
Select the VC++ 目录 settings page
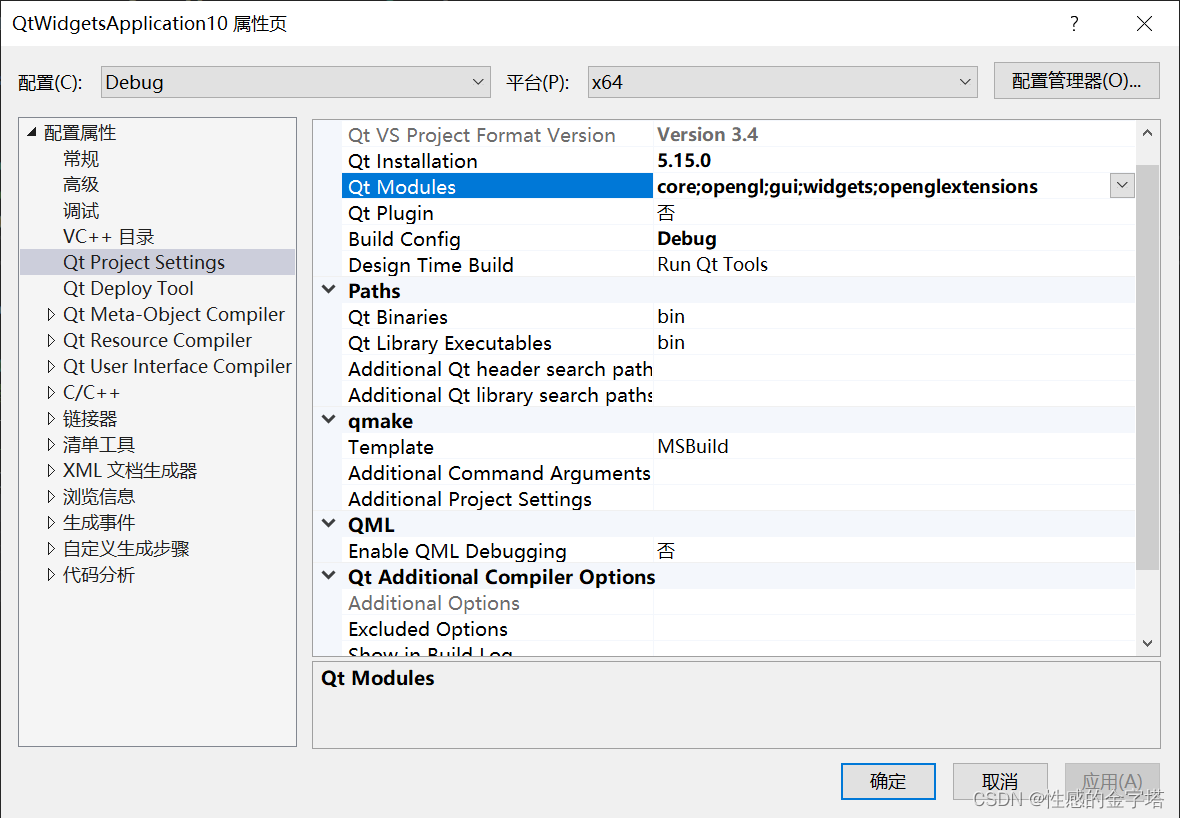[x=109, y=236]
